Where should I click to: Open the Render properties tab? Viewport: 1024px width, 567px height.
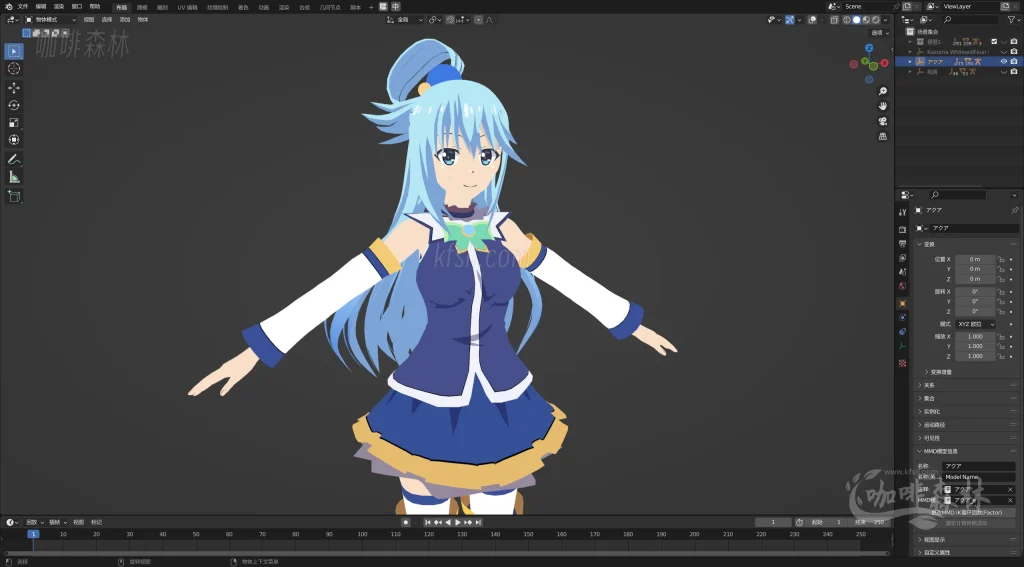point(903,229)
